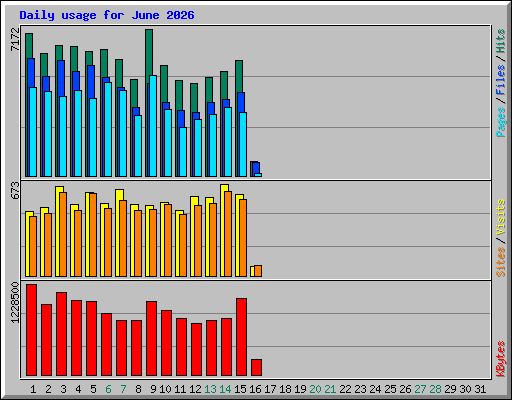Click the cyan pages bar for day 11
Screen dimensions: 512x400
point(183,152)
